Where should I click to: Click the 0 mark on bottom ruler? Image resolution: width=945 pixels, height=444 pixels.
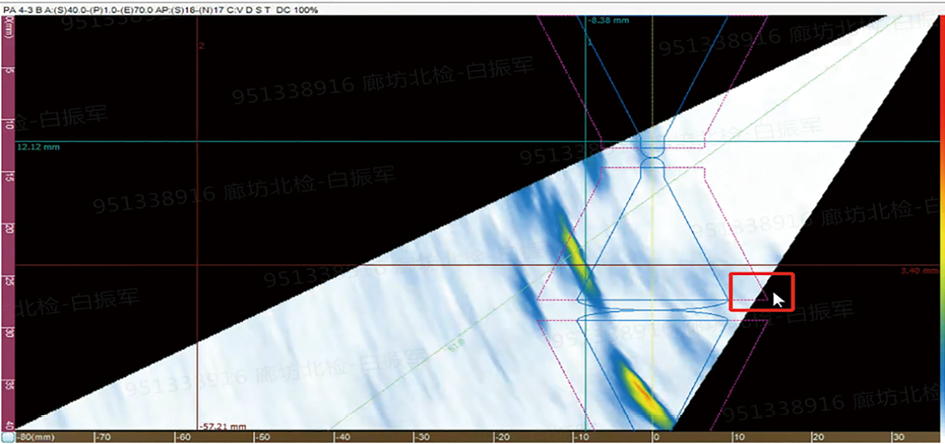click(655, 438)
